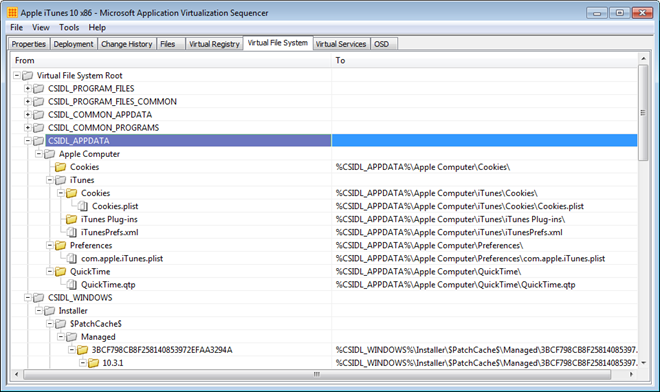Select the 3BCF798CB8F258140853972EFAA3294A folder
Screen dimensions: 660x392
162,350
